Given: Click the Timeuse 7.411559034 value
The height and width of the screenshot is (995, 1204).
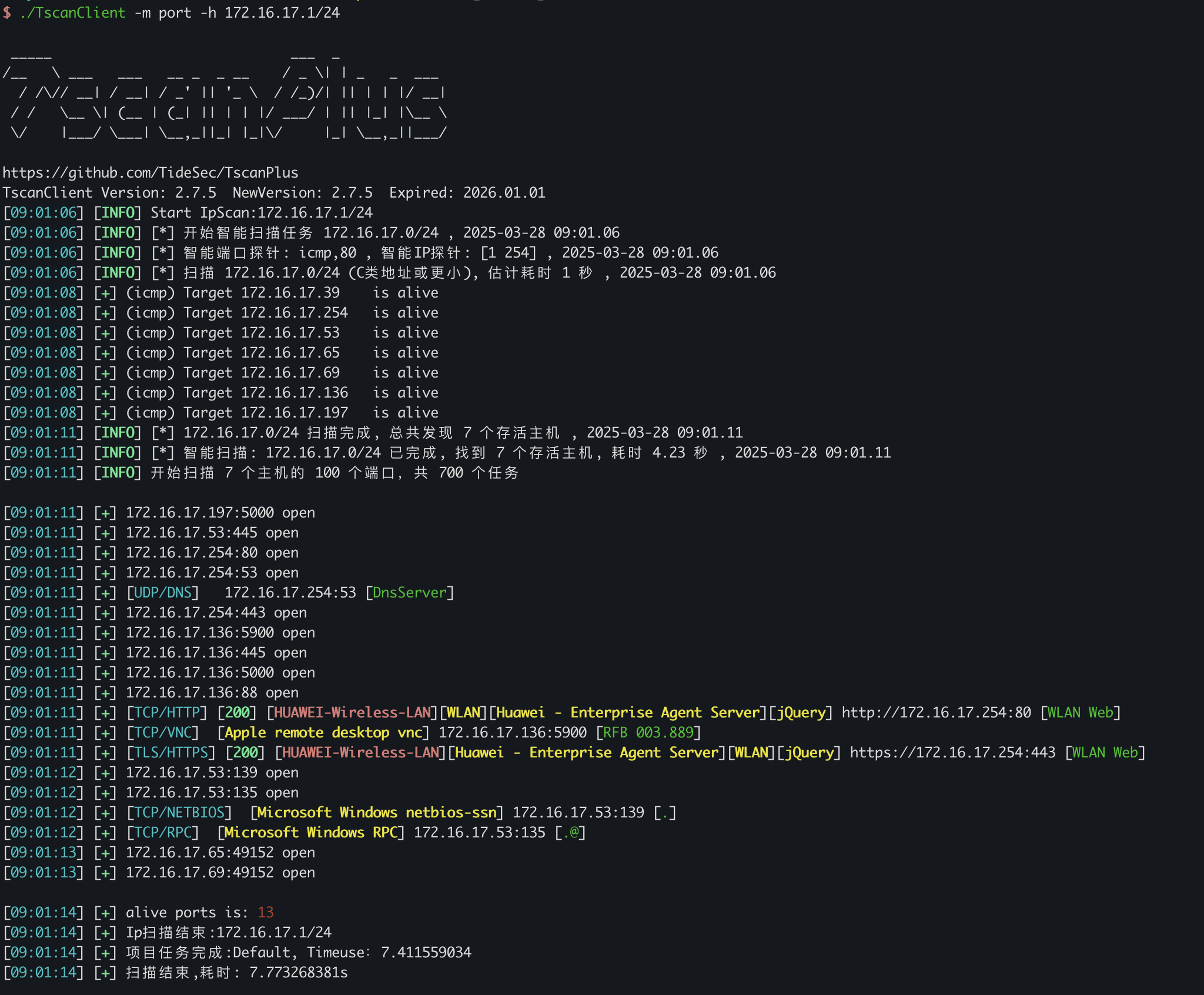Looking at the screenshot, I should click(426, 953).
